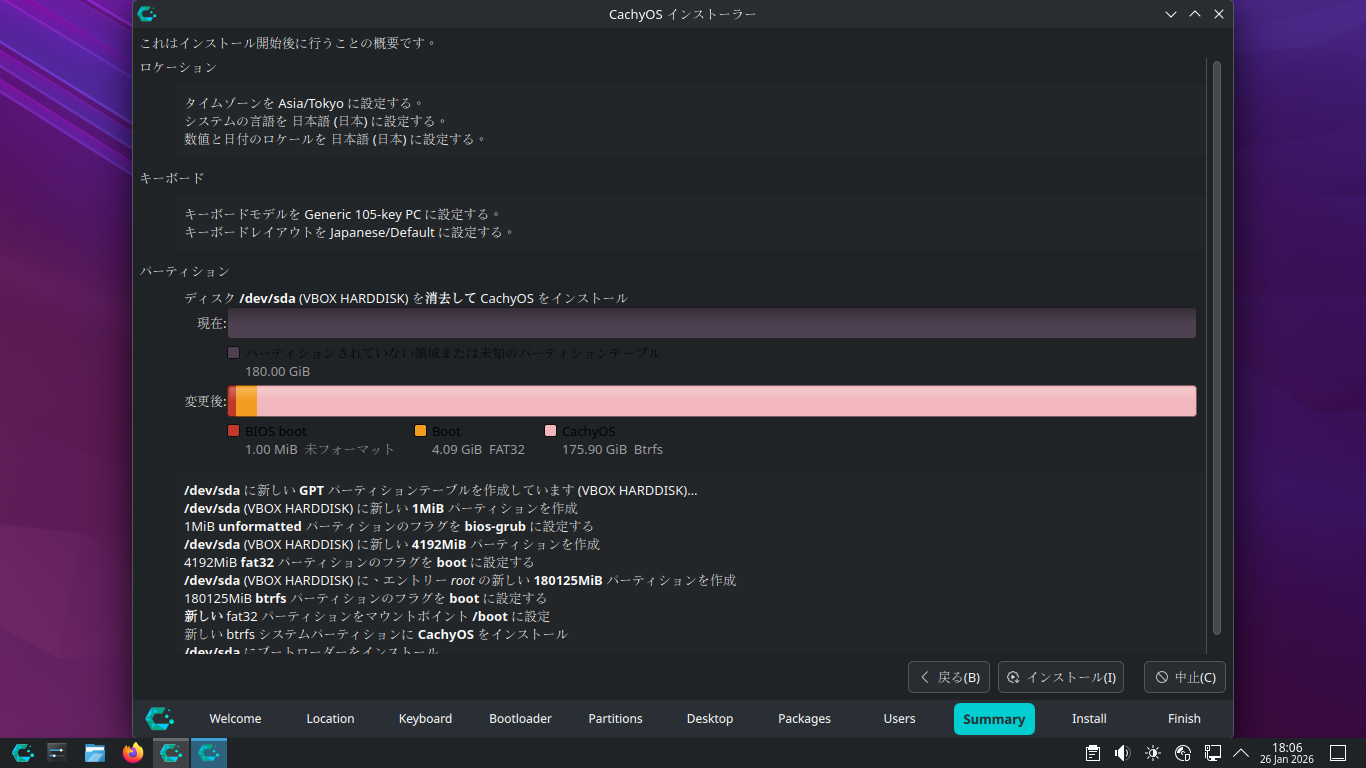Click the パーティション section heading

pyautogui.click(x=185, y=271)
